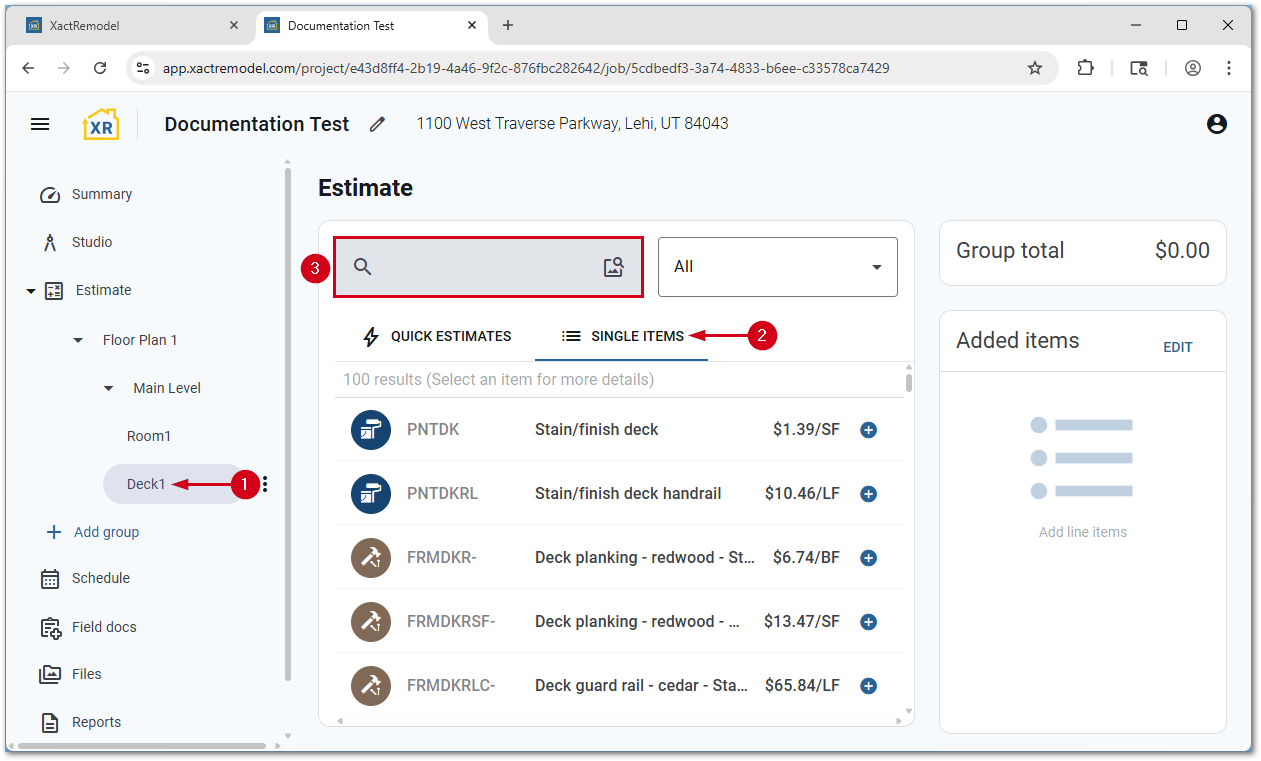Add FRMDKR- Deck planking redwood item
The height and width of the screenshot is (761, 1261).
[x=868, y=557]
